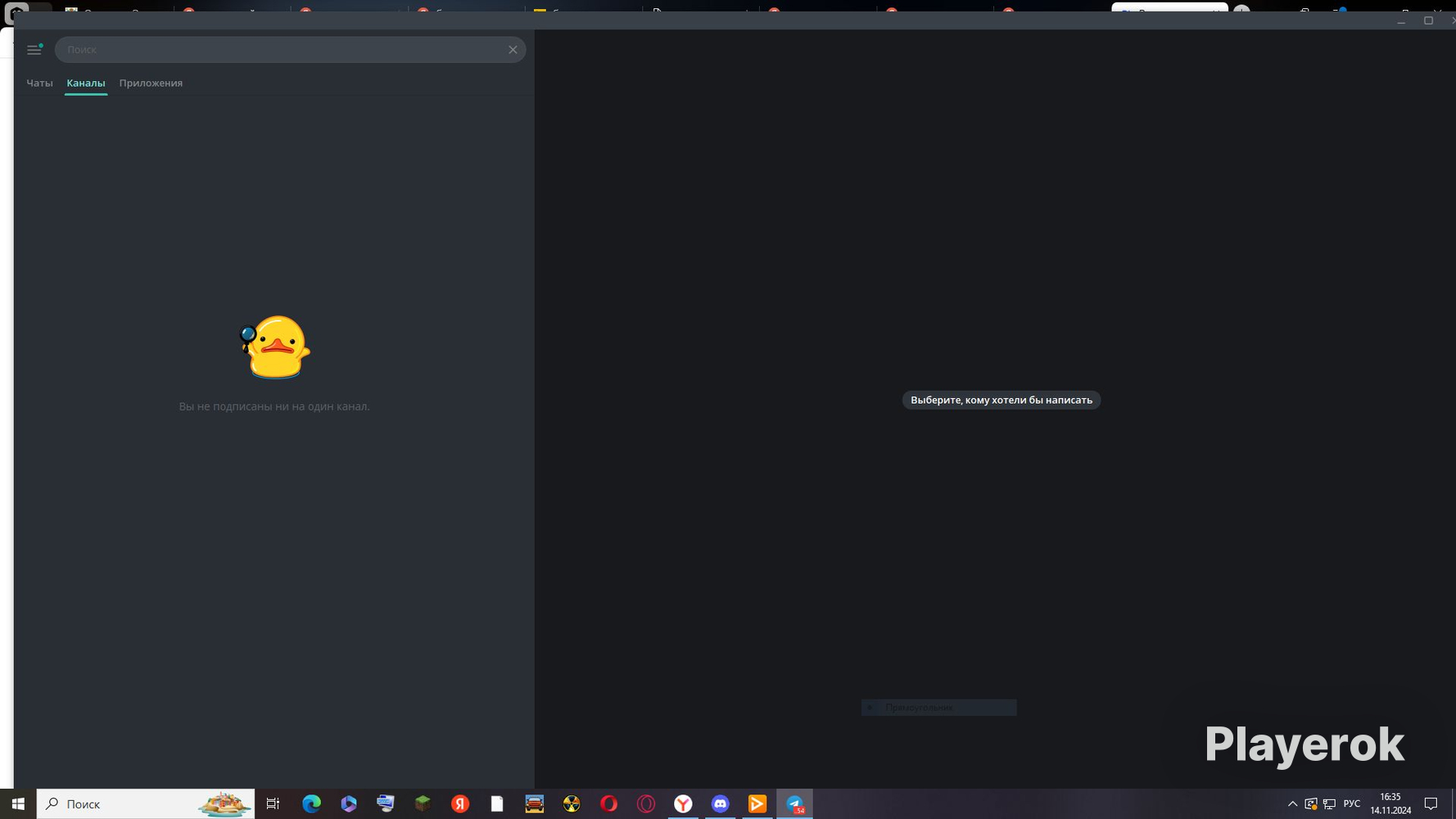The height and width of the screenshot is (819, 1456).
Task: Open the Windows Start menu
Action: (x=18, y=804)
